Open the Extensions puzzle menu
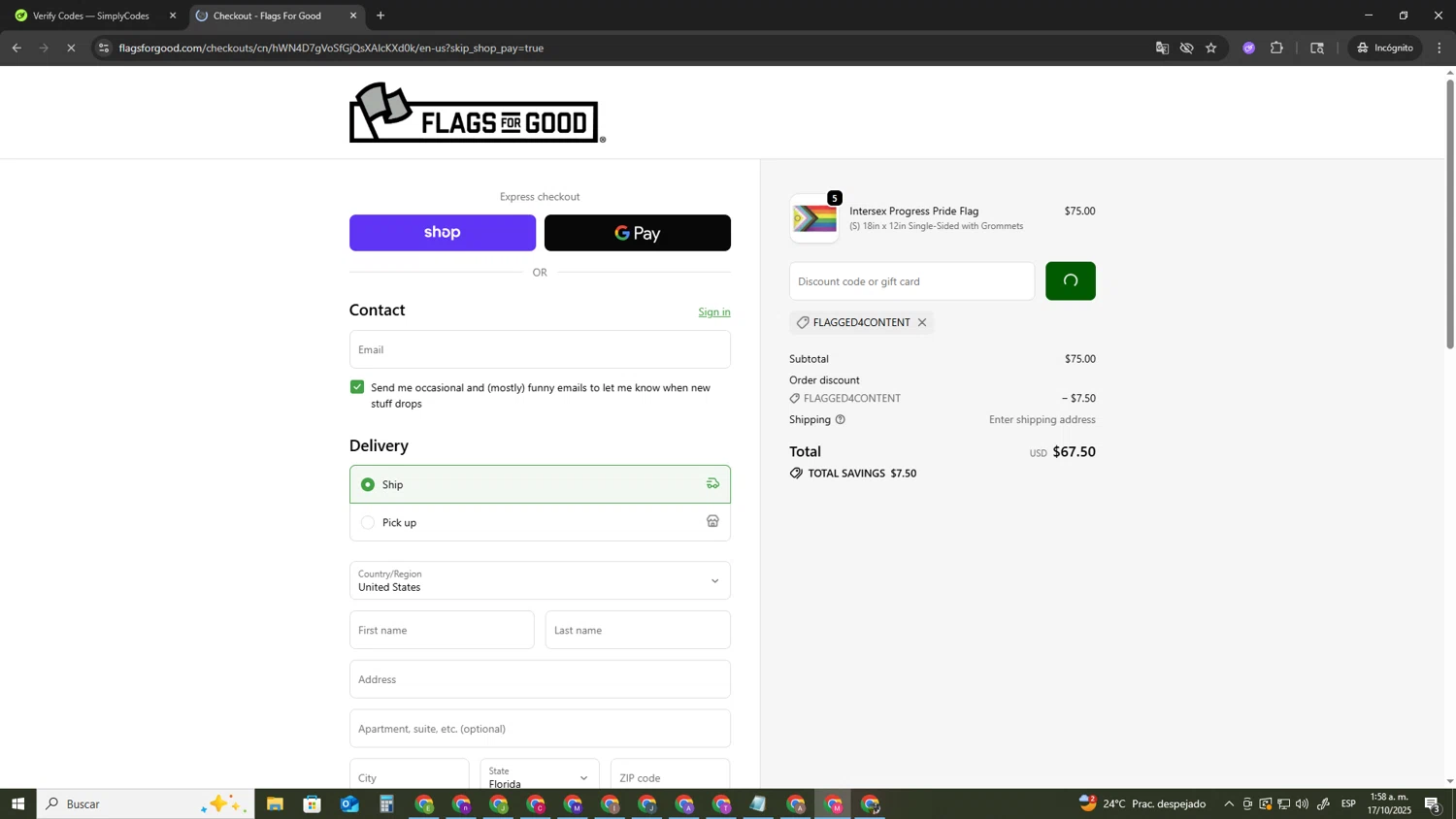Image resolution: width=1456 pixels, height=819 pixels. [x=1277, y=48]
